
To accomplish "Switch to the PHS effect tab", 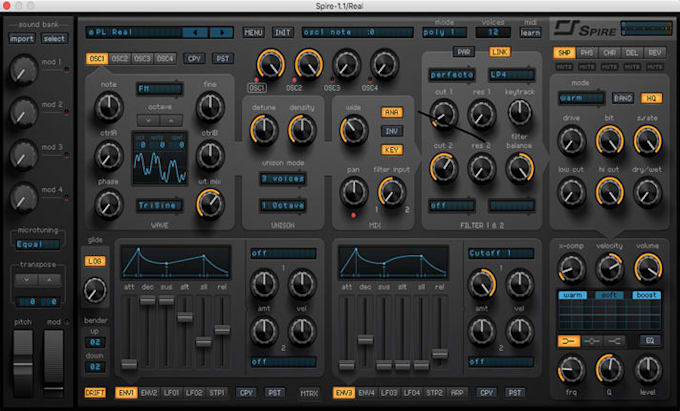I will point(587,52).
